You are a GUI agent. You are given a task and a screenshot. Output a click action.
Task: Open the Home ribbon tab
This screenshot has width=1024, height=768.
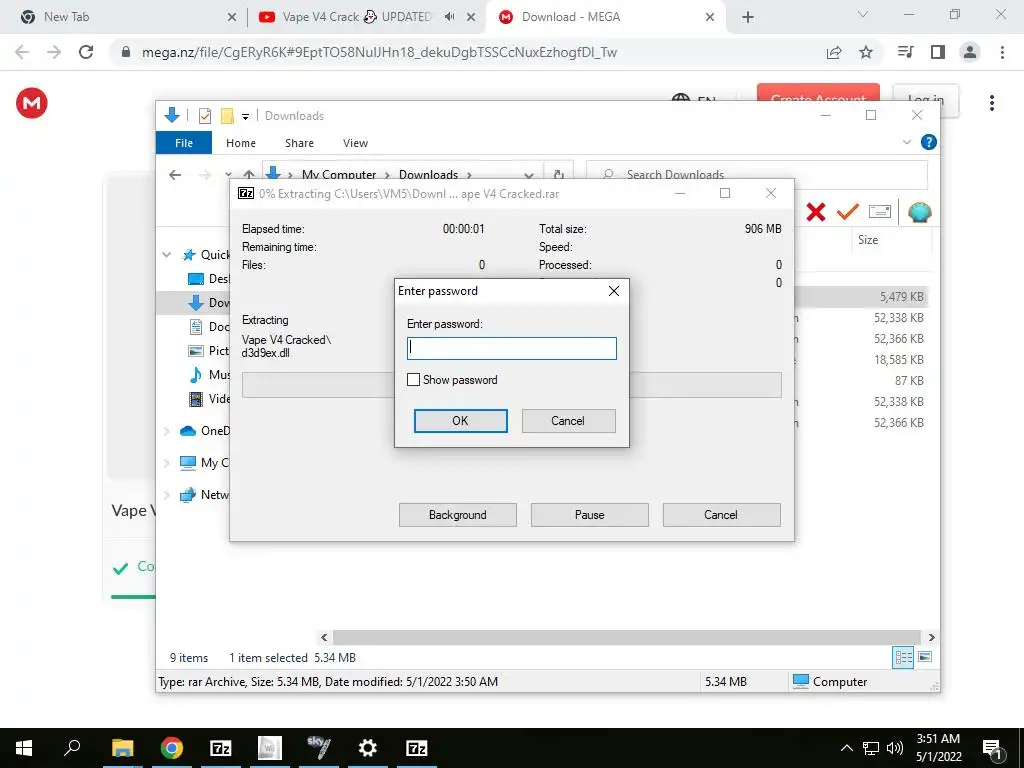coord(241,142)
